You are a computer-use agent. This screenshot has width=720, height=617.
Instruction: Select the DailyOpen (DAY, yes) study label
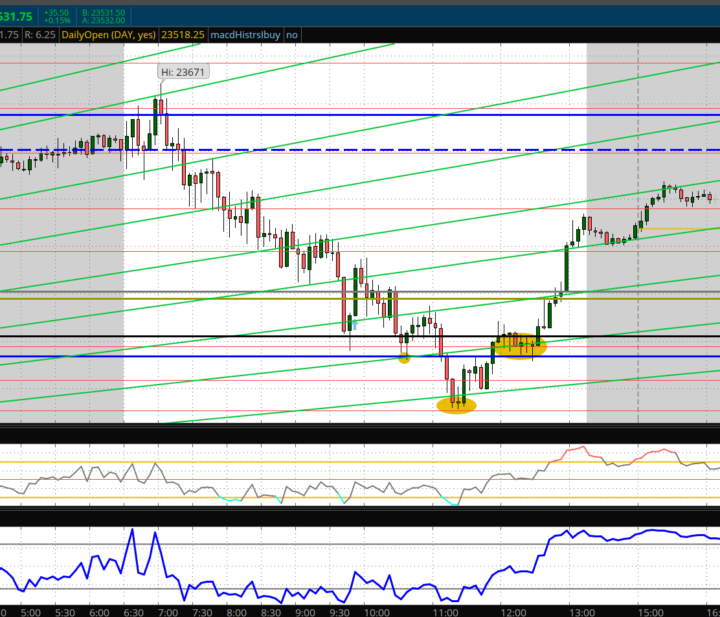pos(108,35)
